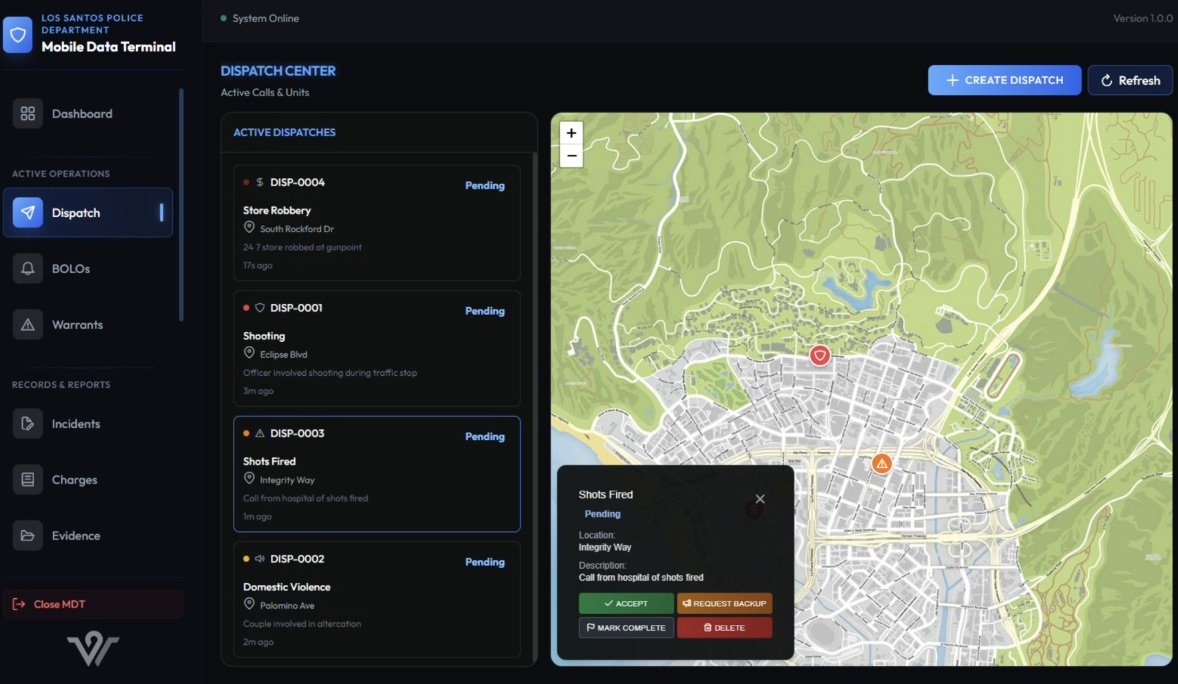Open the BOLOs section
The height and width of the screenshot is (684, 1178).
[70, 269]
